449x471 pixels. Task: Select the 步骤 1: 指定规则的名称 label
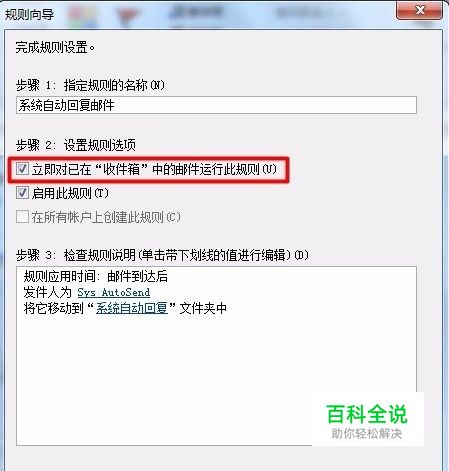tap(90, 85)
